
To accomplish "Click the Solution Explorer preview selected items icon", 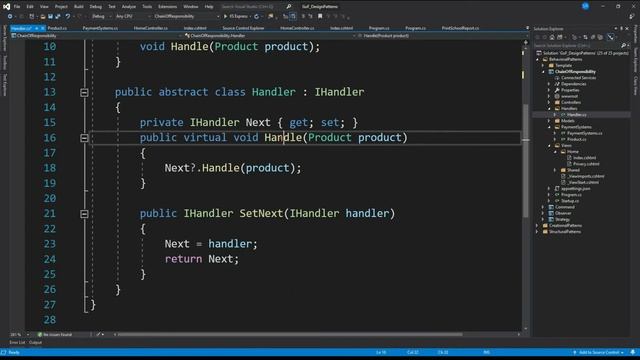I will (611, 37).
